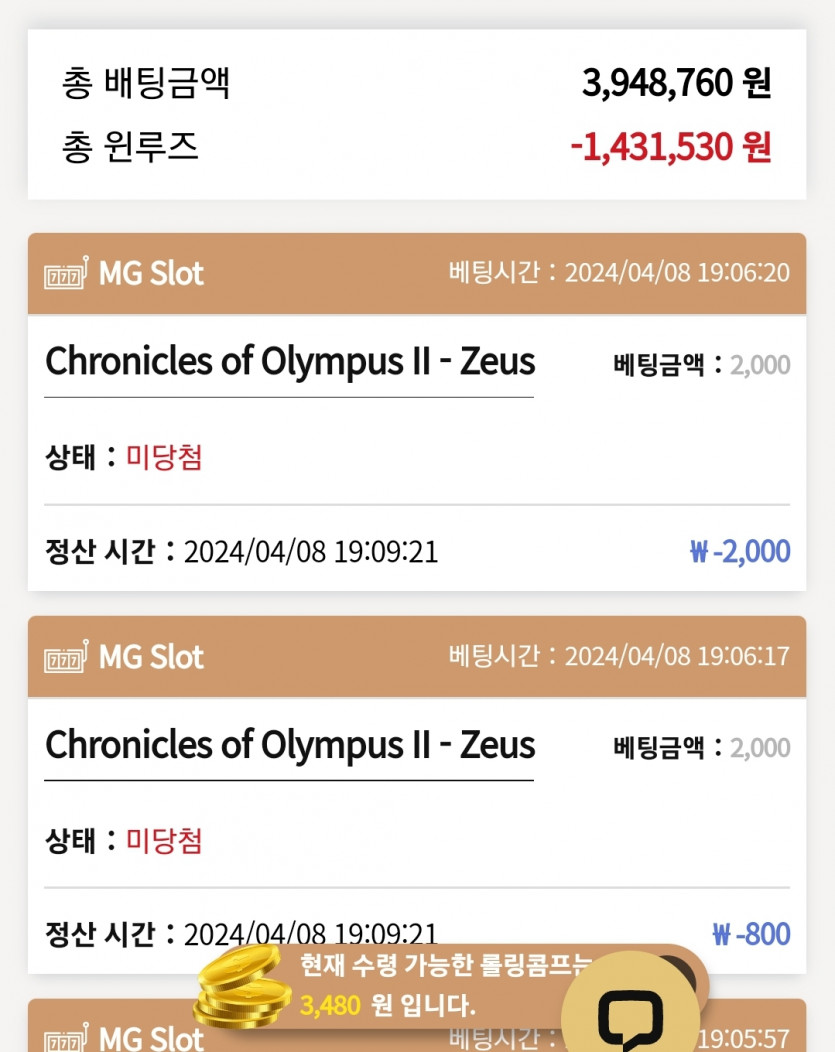Select the total win/loss value -1,431,530 원
Image resolution: width=835 pixels, height=1052 pixels.
pos(670,147)
